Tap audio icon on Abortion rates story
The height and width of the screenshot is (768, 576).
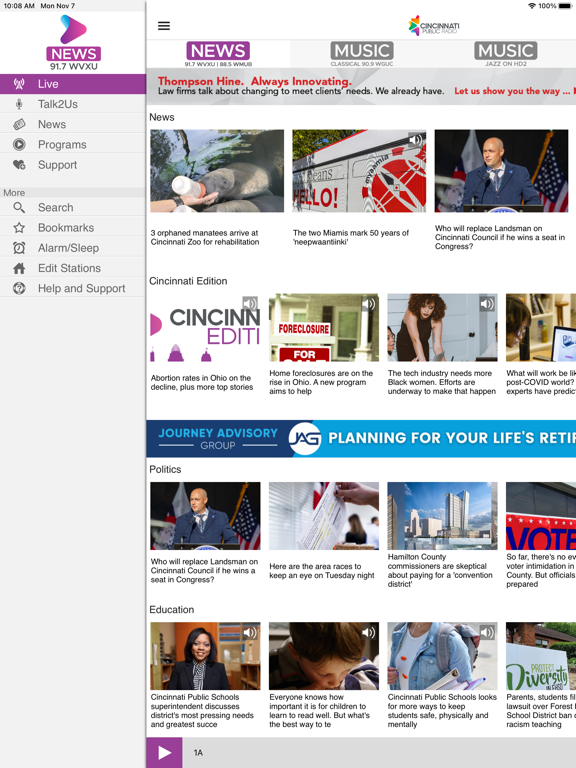tap(250, 303)
